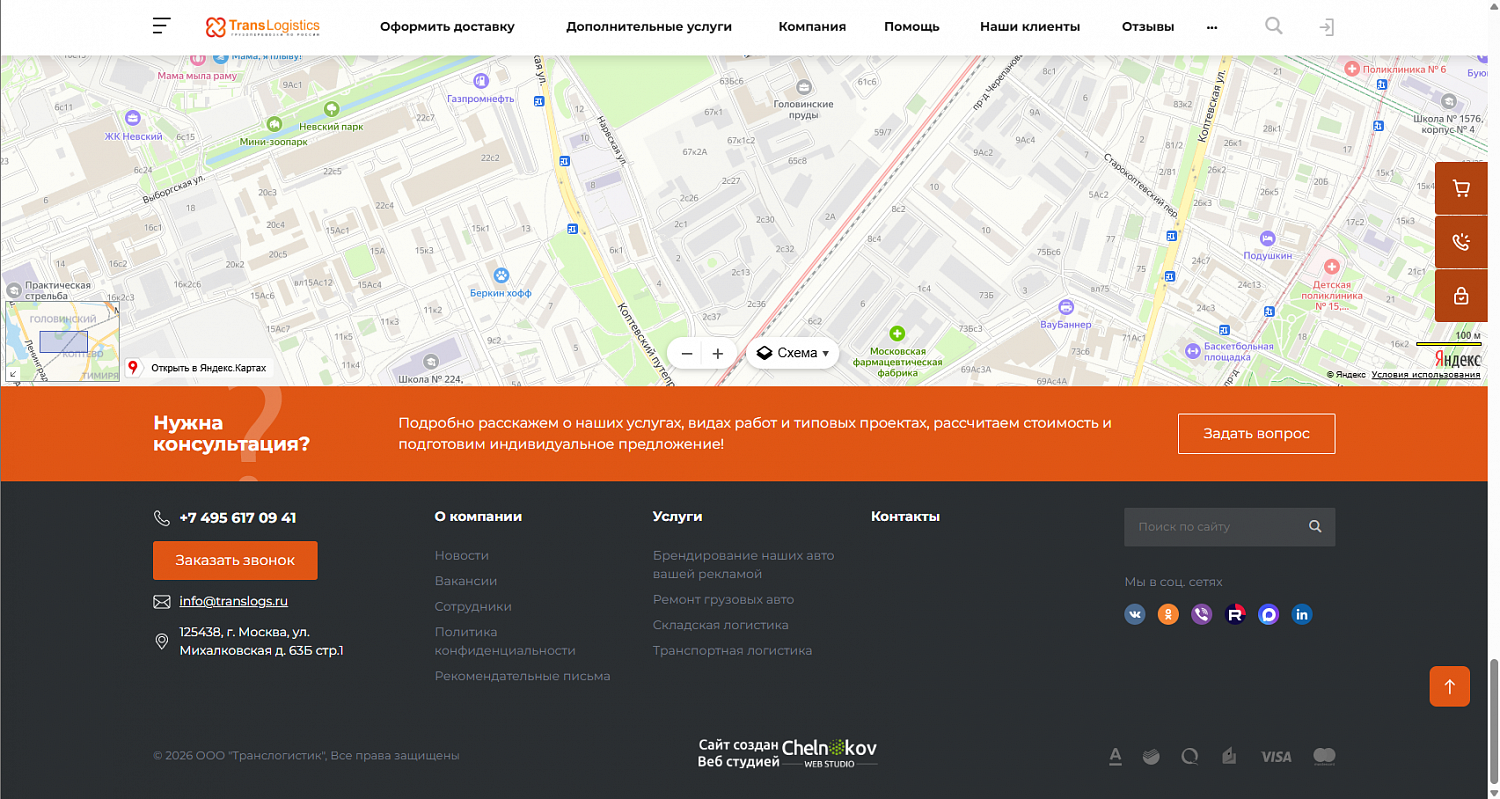Open Ремонт грузовых авто link

(723, 600)
